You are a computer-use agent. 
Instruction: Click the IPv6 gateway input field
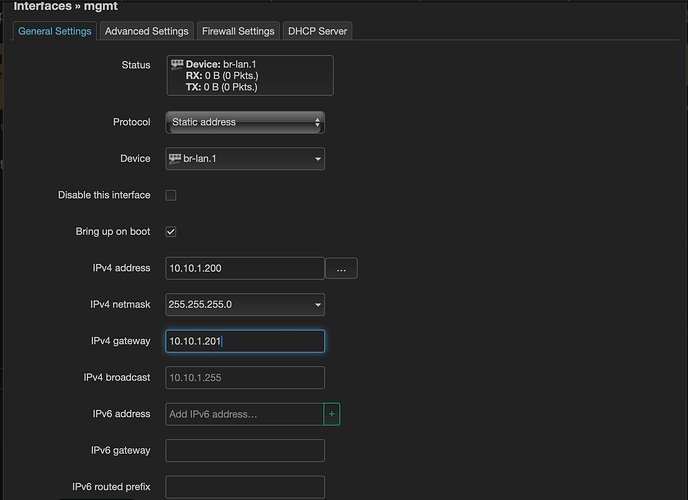click(245, 450)
